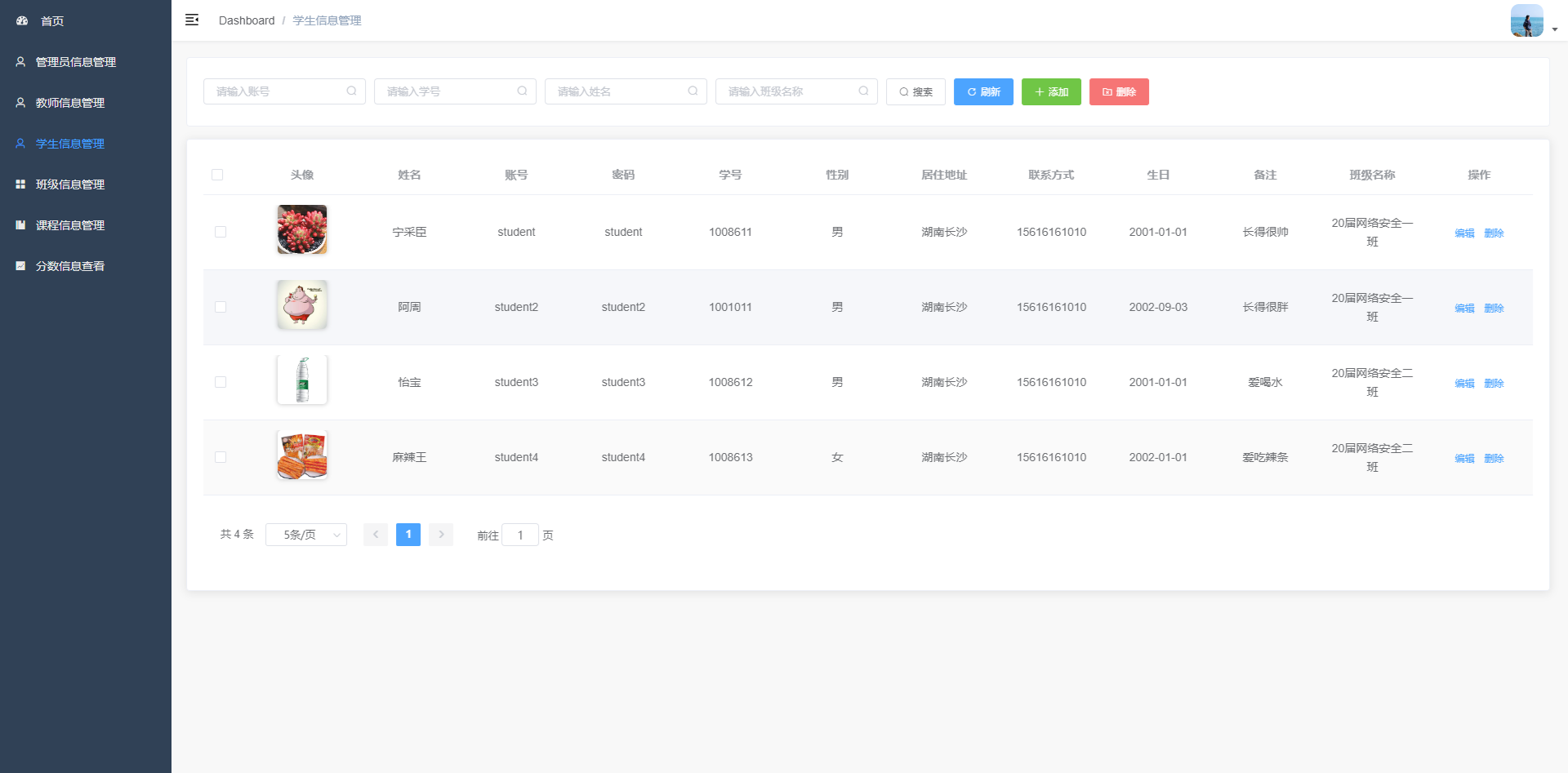Click 编辑 link for student 阿周
Screen dimensions: 1568x773
pos(1464,308)
